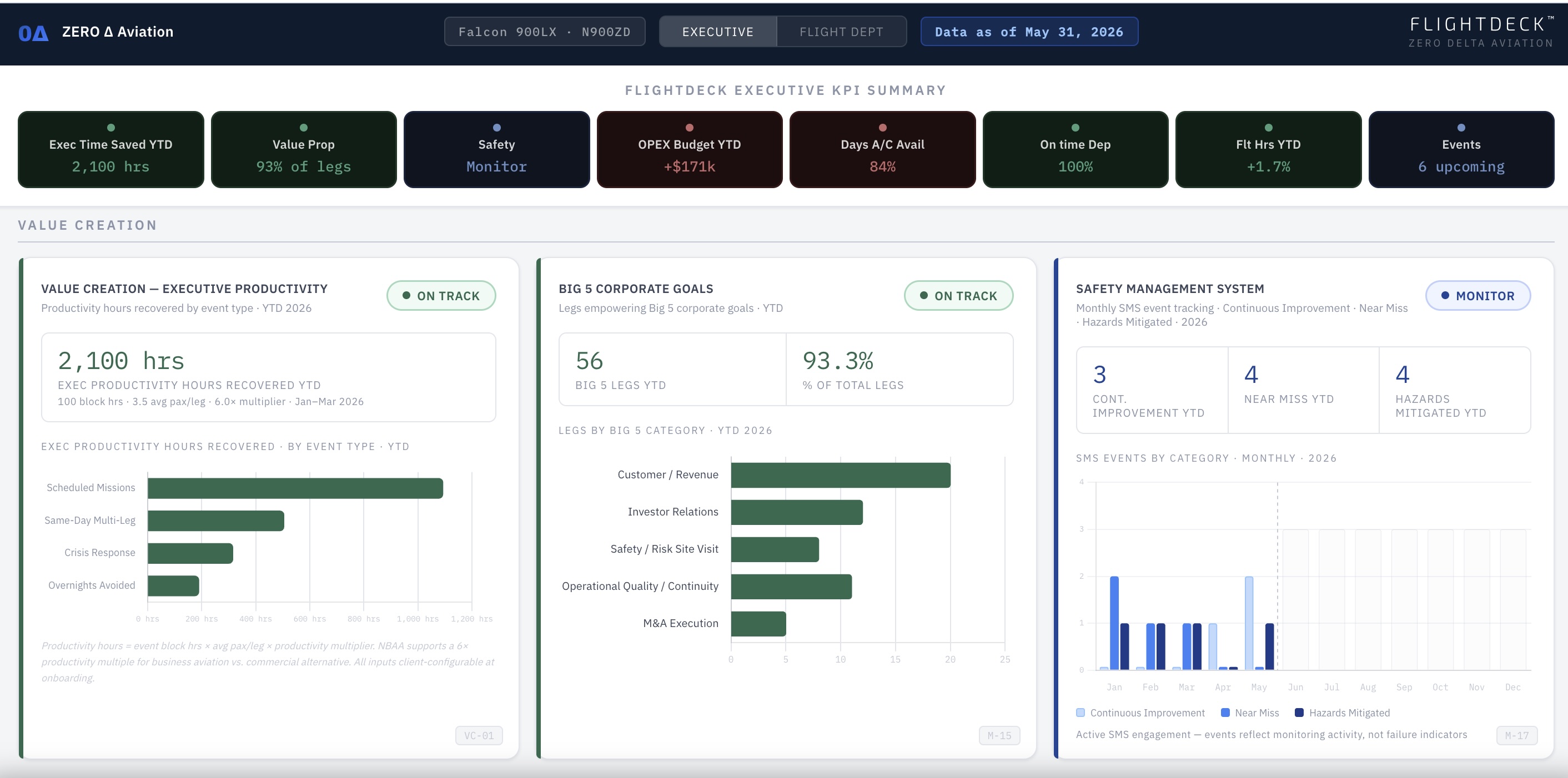Click the ON TRACK badge in Executive Productivity
Screen dimensions: 1568x778
(x=441, y=296)
